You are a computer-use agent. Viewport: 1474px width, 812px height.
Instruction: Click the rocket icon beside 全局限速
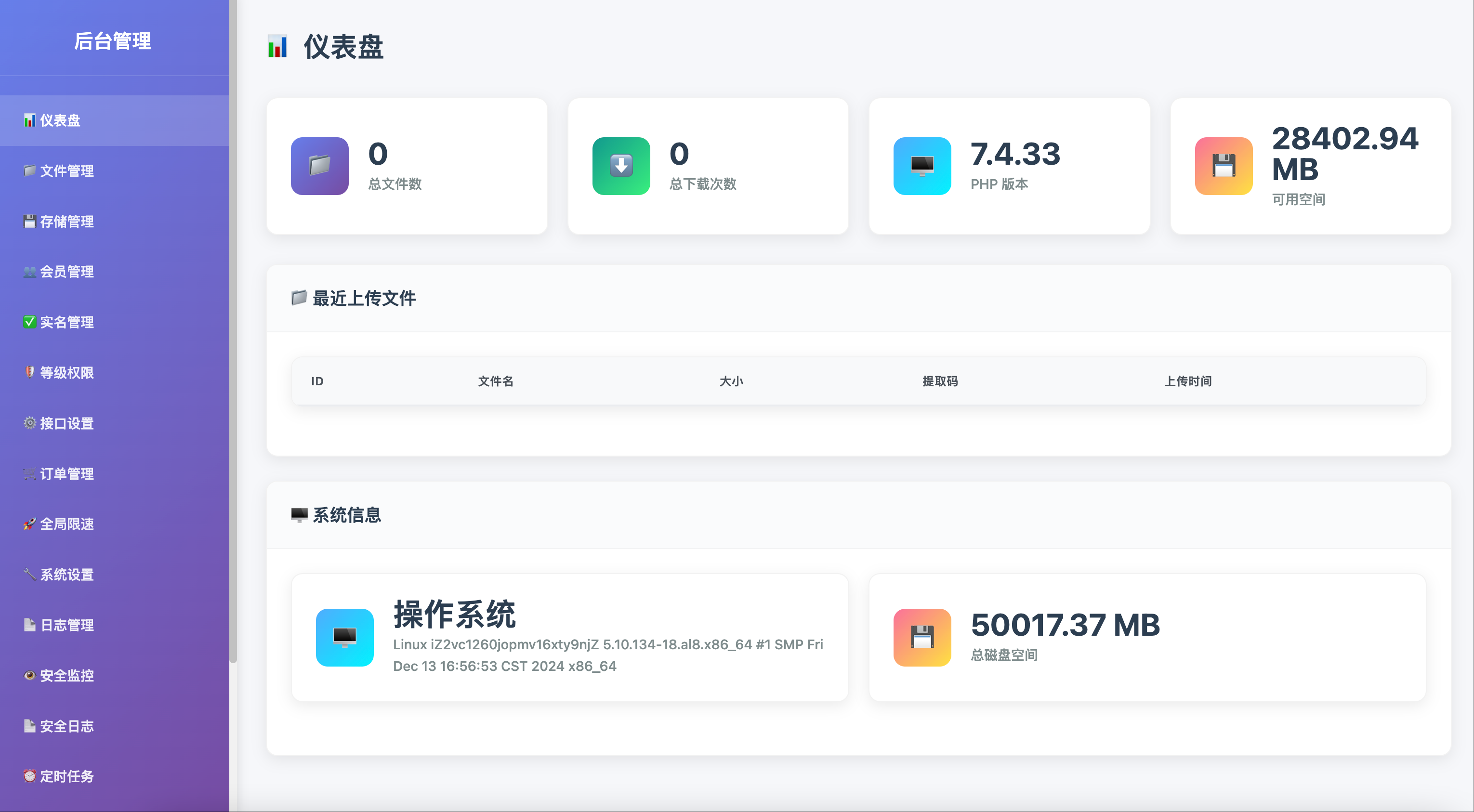tap(30, 524)
